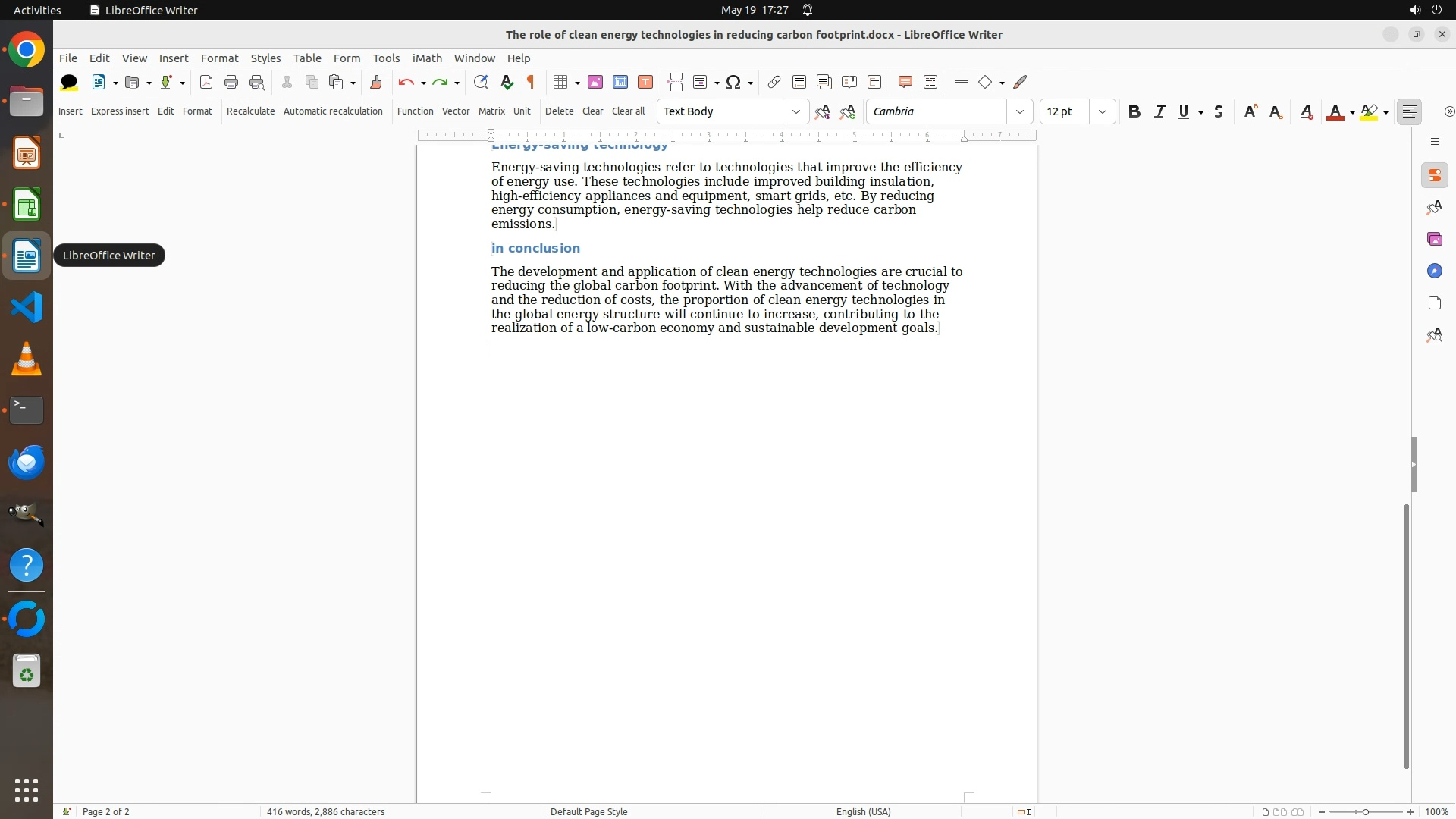1456x819 pixels.
Task: Expand the font name dropdown
Action: pyautogui.click(x=1019, y=111)
